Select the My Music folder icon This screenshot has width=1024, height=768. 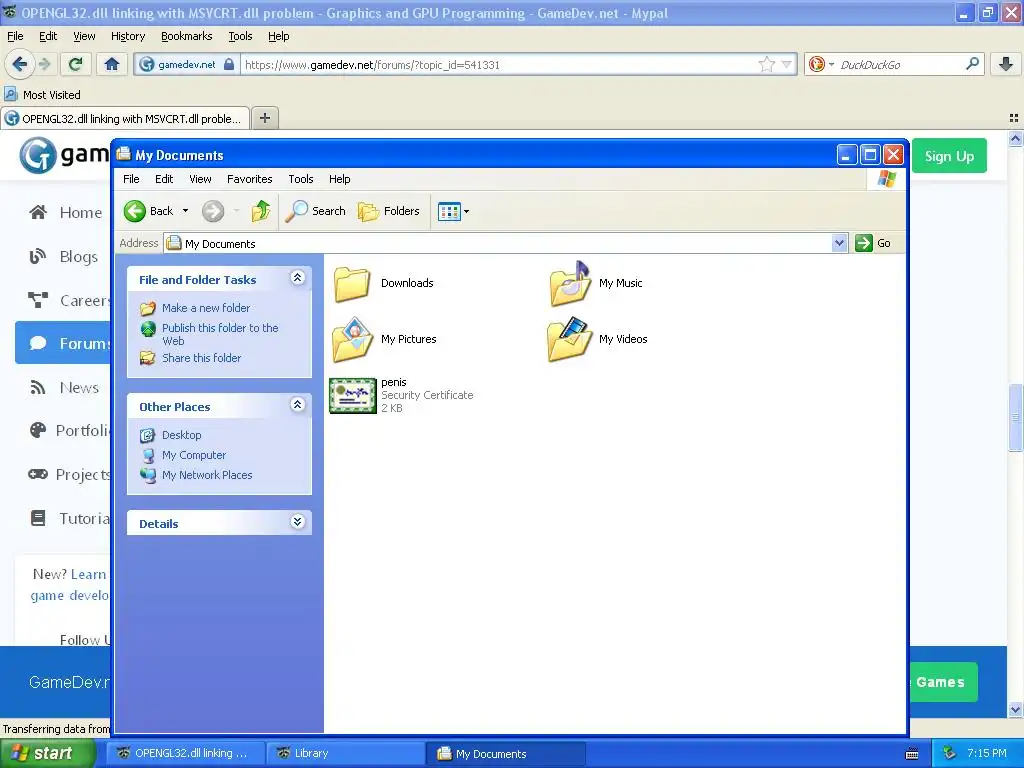570,284
